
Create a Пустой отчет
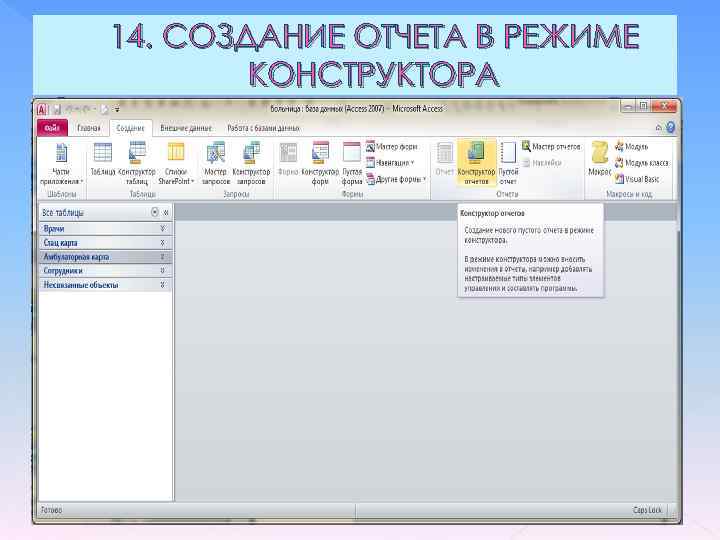508,164
